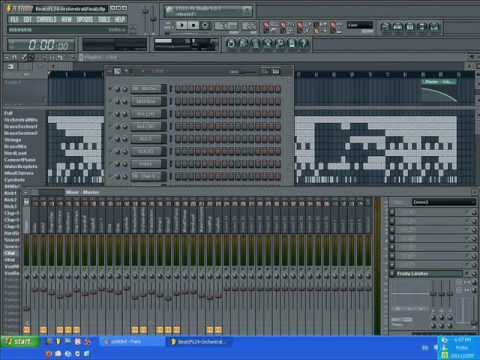480x360 pixels.
Task: Open the Windows Start menu
Action: (x=20, y=341)
